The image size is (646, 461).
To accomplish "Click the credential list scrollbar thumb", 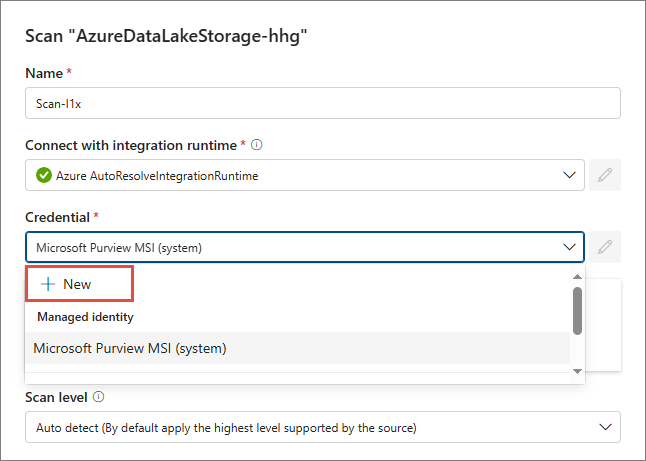I will [577, 311].
